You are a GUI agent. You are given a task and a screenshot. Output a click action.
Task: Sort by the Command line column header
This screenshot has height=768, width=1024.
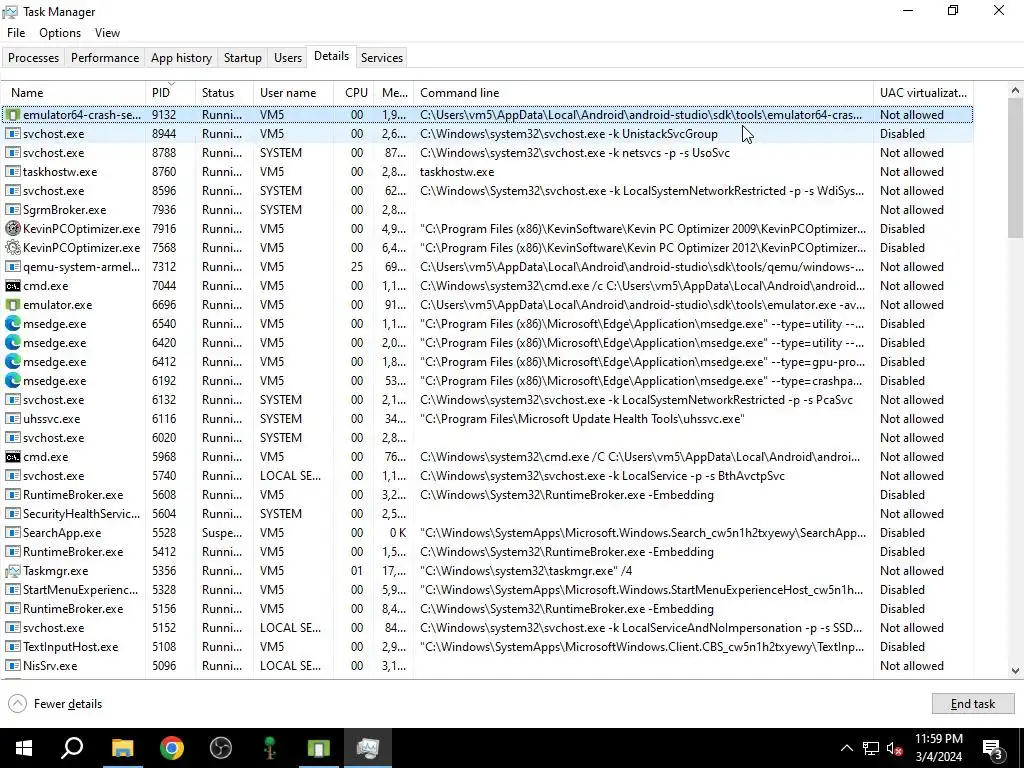click(x=643, y=93)
